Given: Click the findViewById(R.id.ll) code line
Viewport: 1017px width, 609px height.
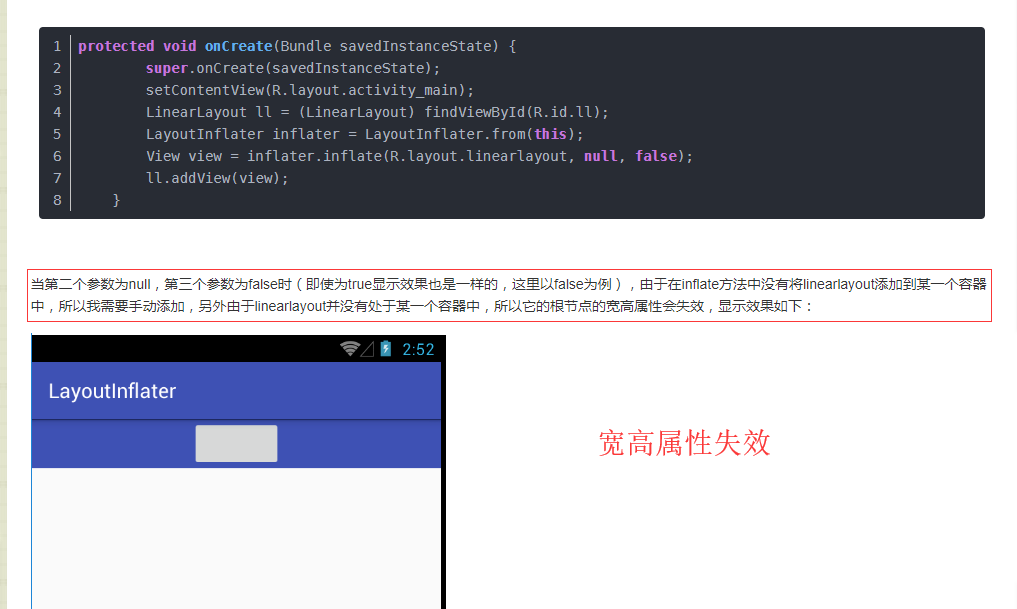Looking at the screenshot, I should (x=377, y=112).
